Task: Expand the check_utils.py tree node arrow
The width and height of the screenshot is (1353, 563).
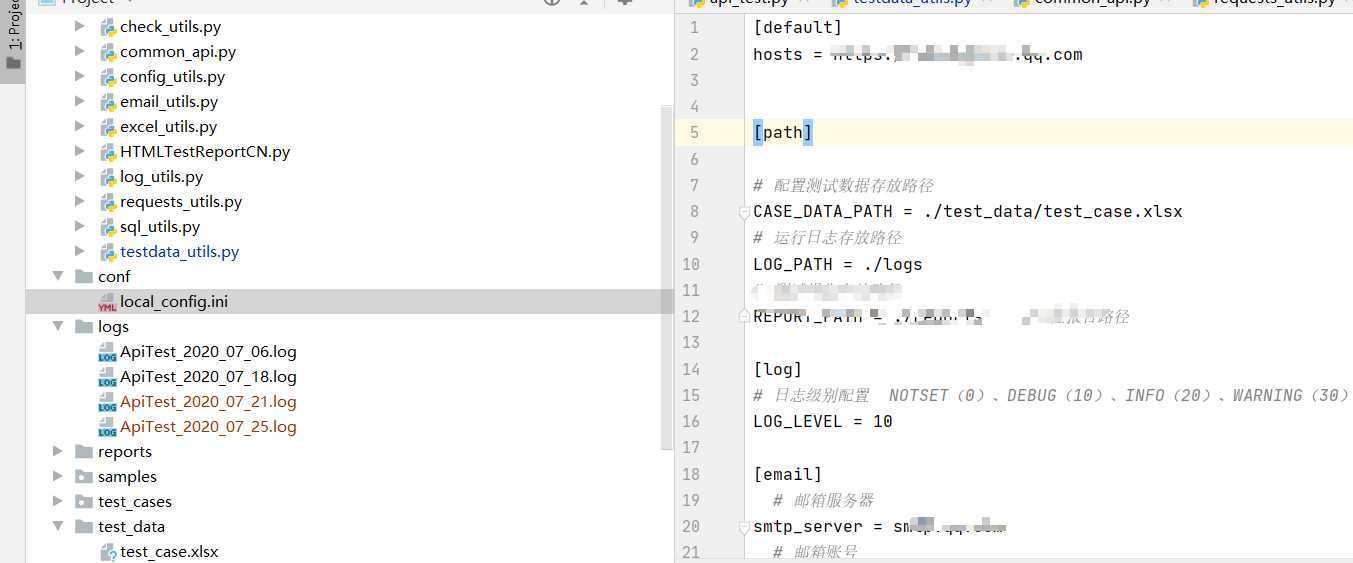Action: tap(80, 26)
